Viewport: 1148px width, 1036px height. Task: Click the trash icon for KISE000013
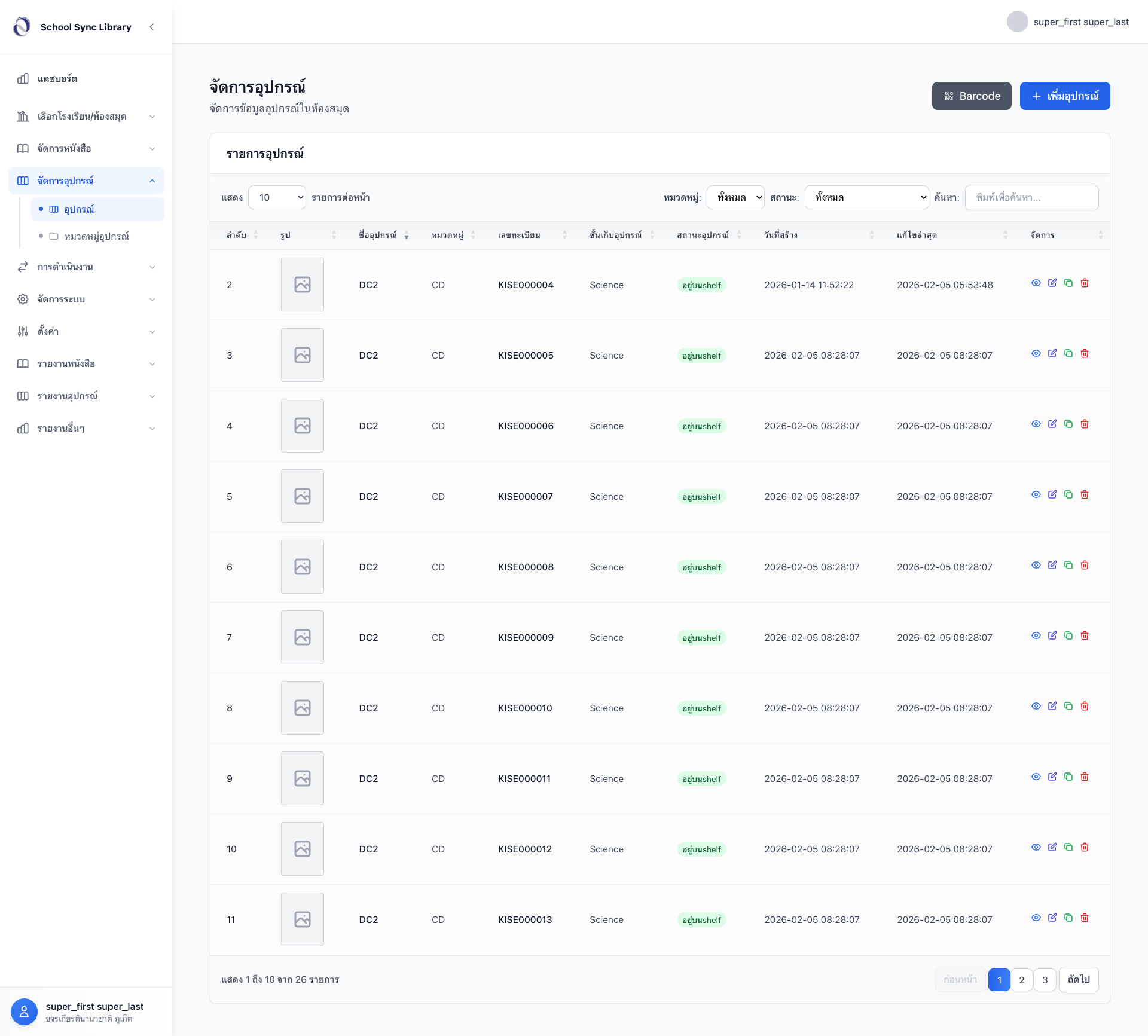[1085, 918]
